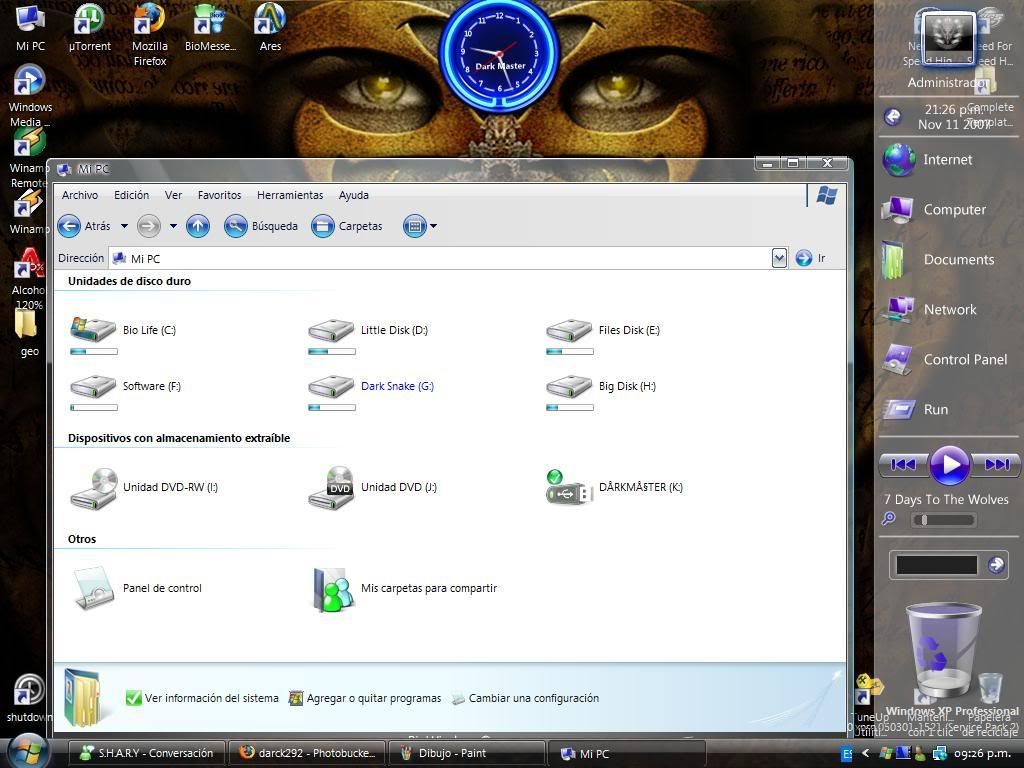The image size is (1024, 768).
Task: Click Cambiar una configuración link
Action: tap(526, 698)
